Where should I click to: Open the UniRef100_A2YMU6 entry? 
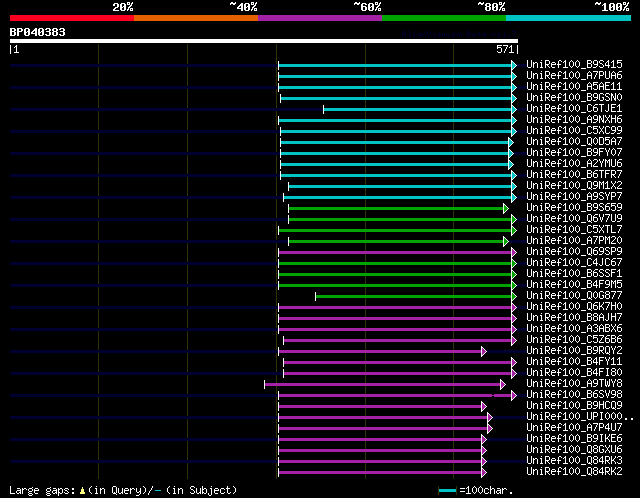(x=574, y=164)
